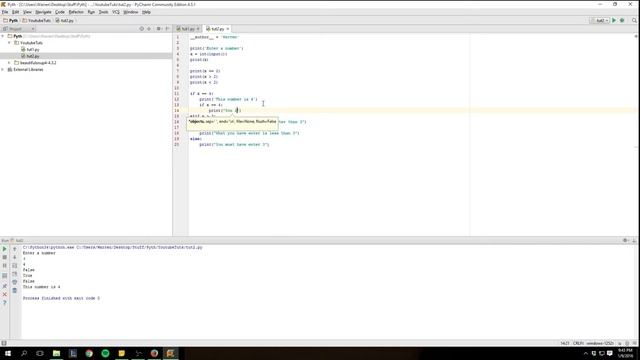Hide the Project tool window
The image size is (640, 360).
tap(167, 29)
